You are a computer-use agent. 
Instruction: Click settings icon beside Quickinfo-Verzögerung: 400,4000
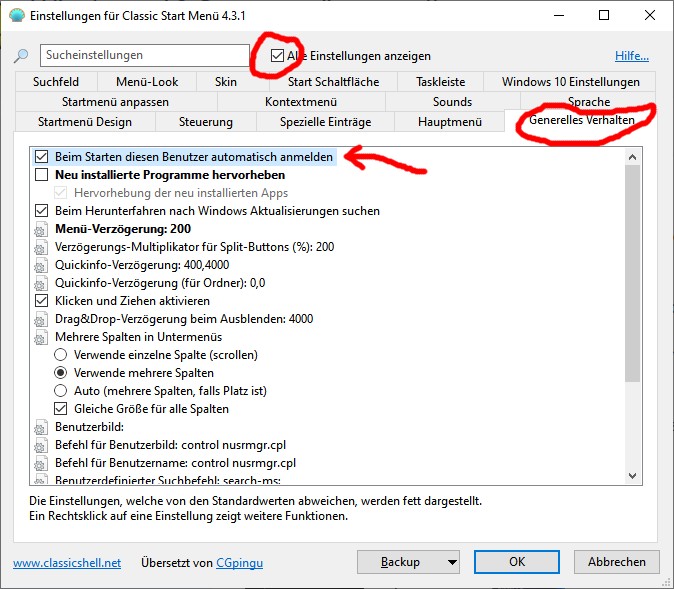(x=41, y=265)
